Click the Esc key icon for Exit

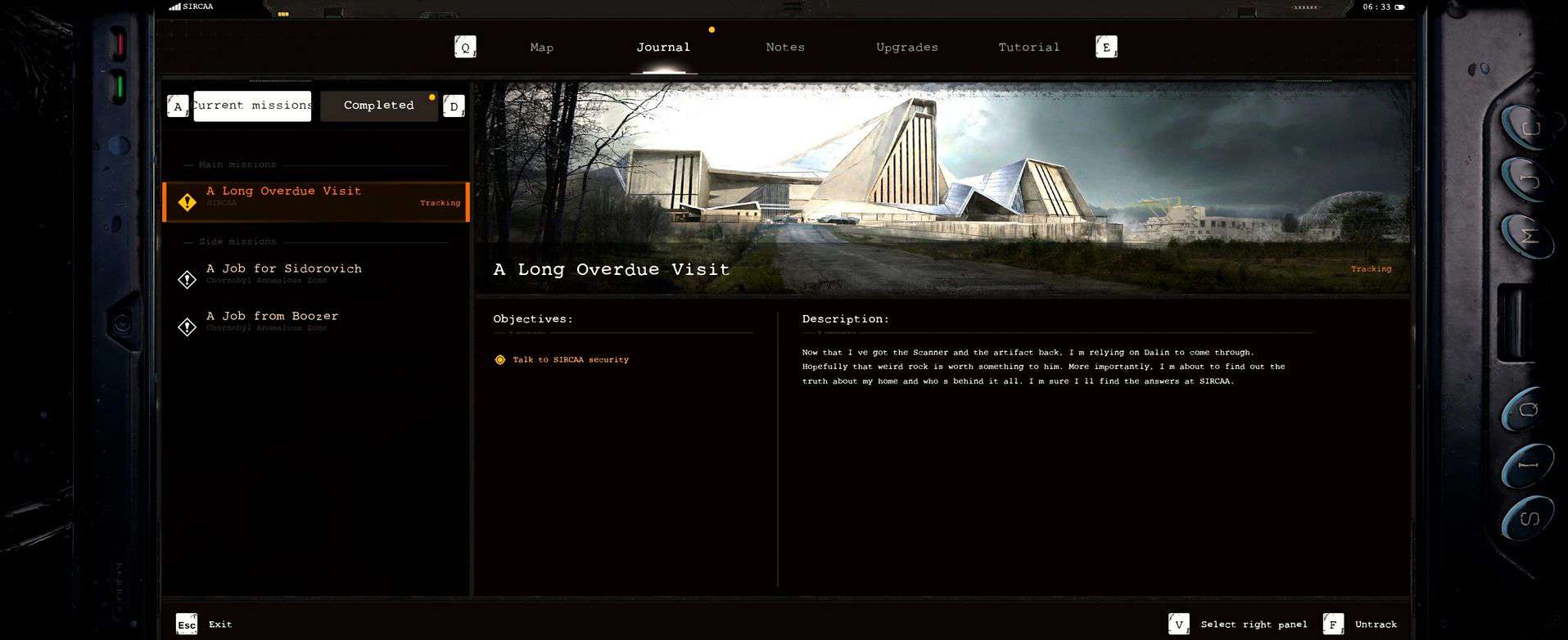[187, 624]
